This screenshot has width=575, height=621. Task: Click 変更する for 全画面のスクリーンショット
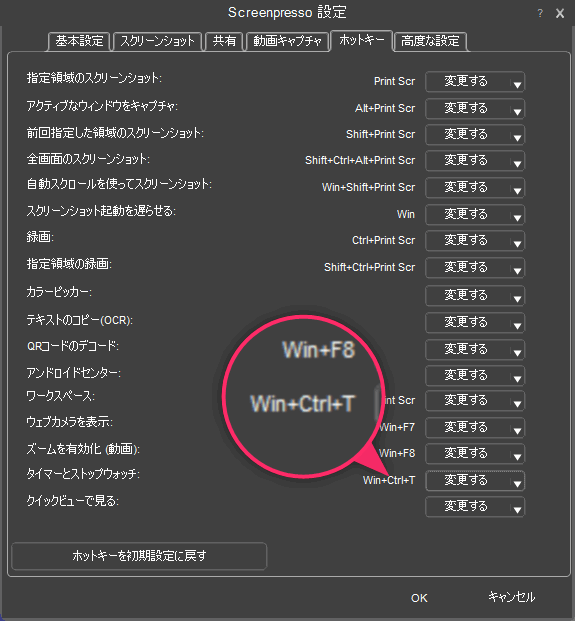(466, 161)
